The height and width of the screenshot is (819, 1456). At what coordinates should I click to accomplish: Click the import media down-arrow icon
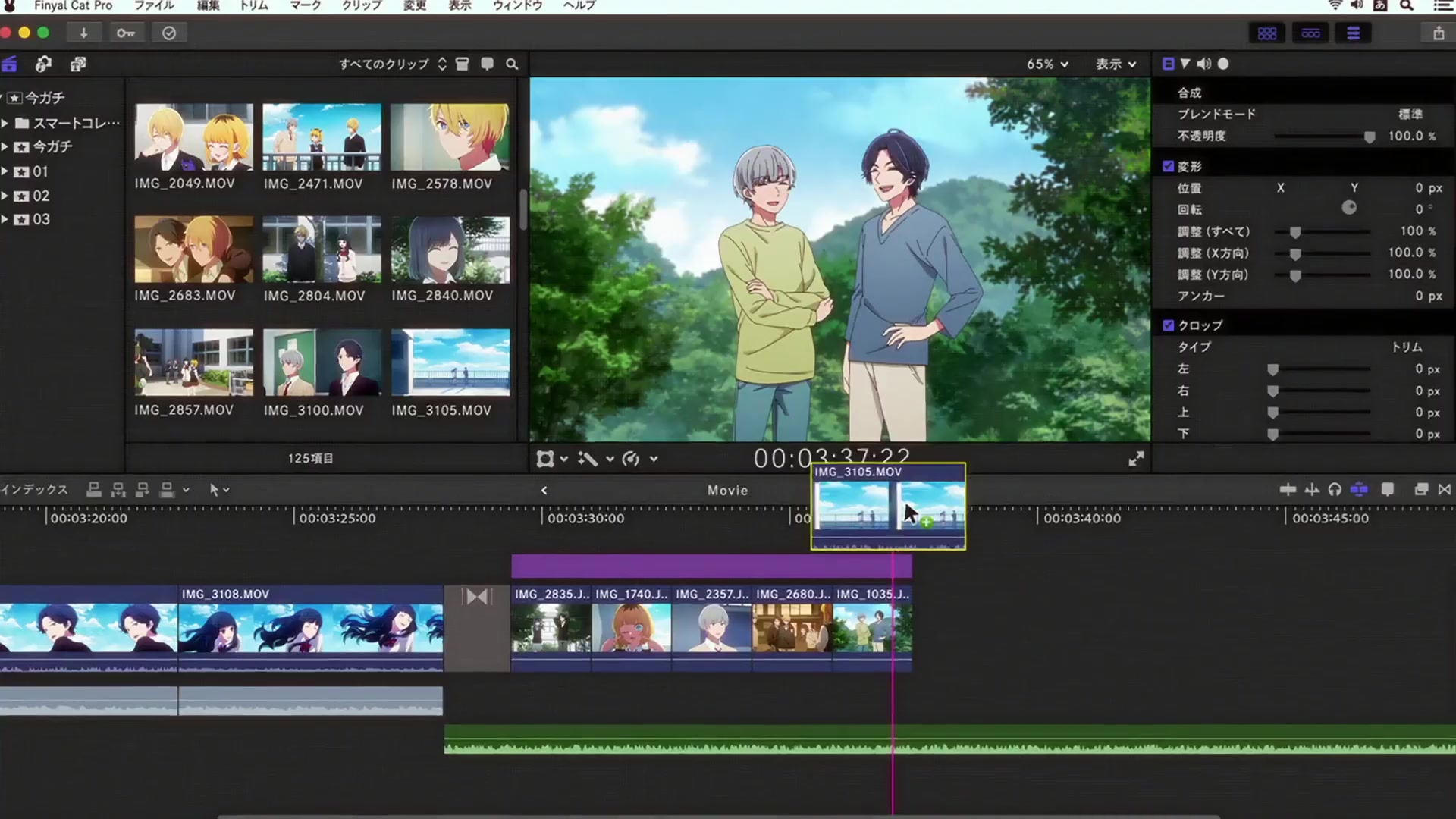83,33
